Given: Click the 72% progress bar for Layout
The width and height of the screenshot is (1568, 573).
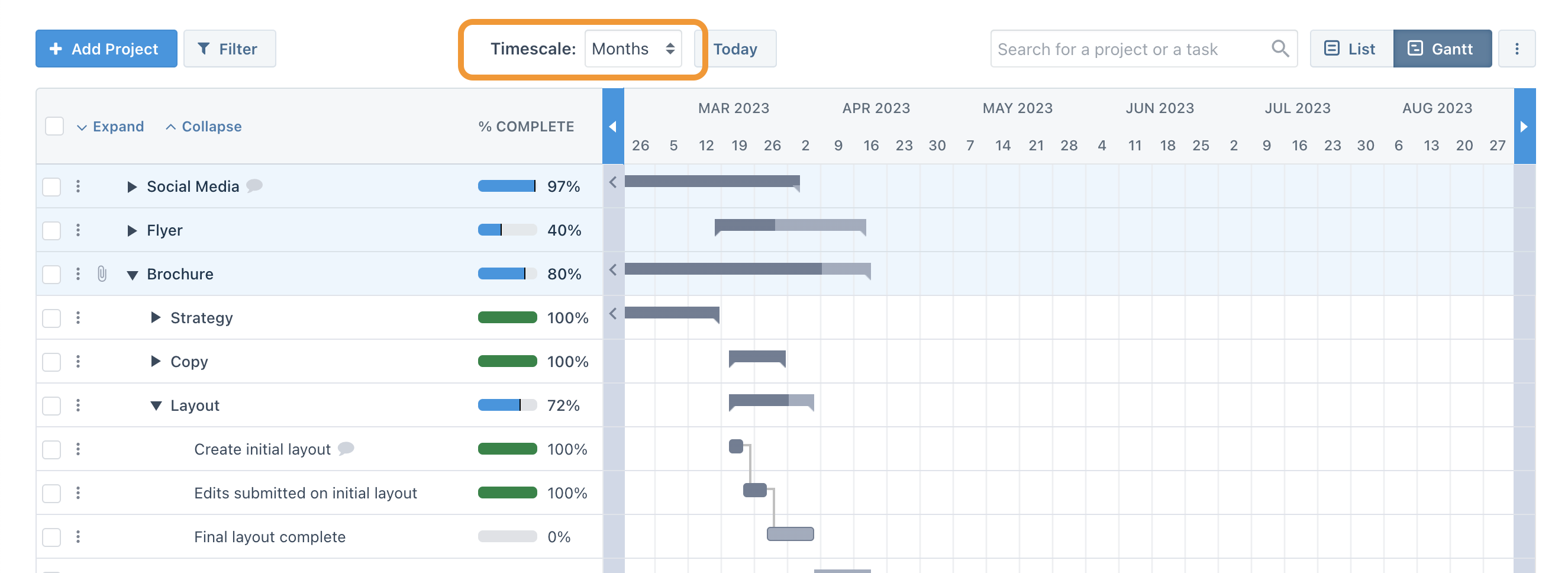Looking at the screenshot, I should point(507,404).
